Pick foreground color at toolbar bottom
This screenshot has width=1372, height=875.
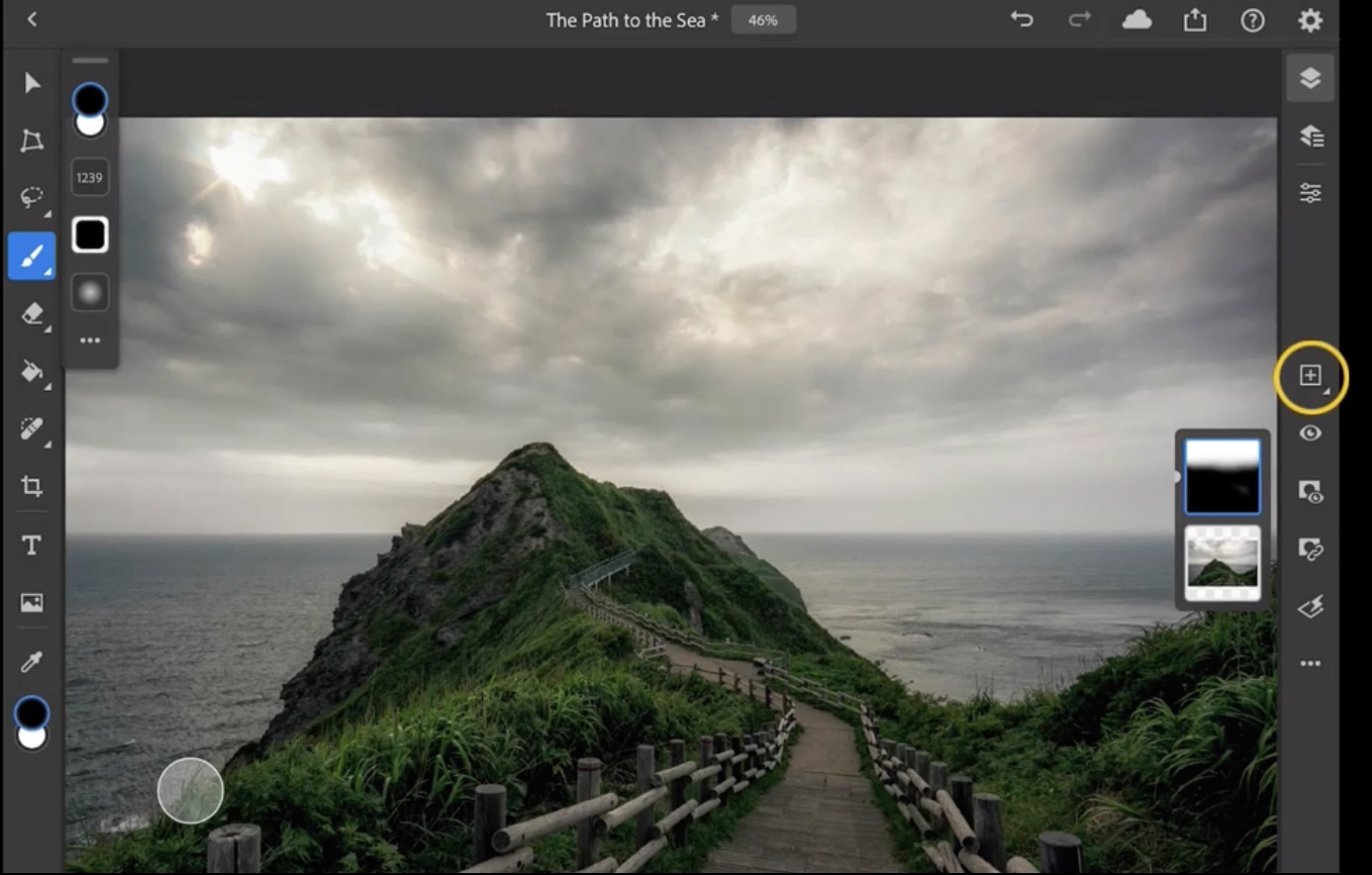point(32,712)
